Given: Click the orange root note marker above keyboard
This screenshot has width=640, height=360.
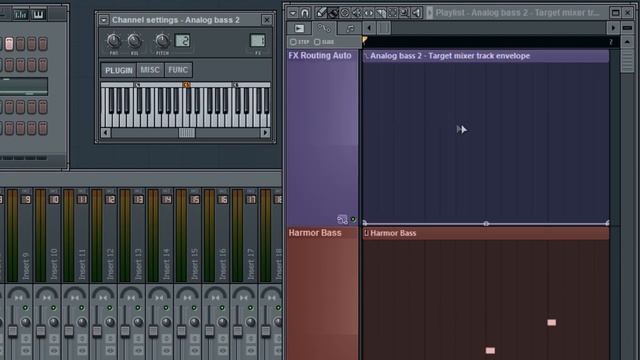Looking at the screenshot, I should coord(187,85).
